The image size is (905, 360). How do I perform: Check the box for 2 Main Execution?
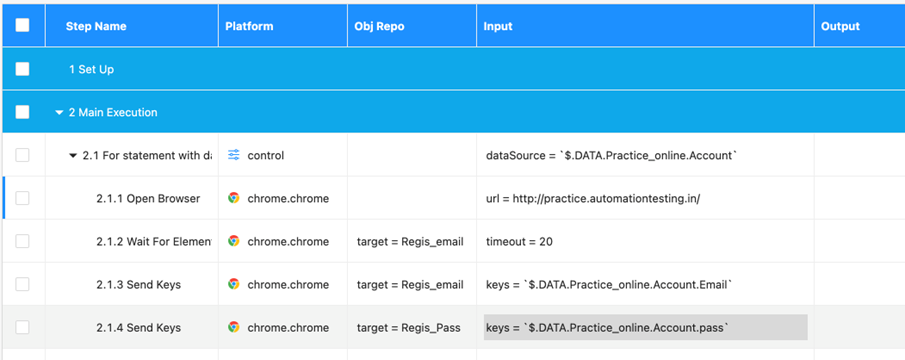[23, 112]
